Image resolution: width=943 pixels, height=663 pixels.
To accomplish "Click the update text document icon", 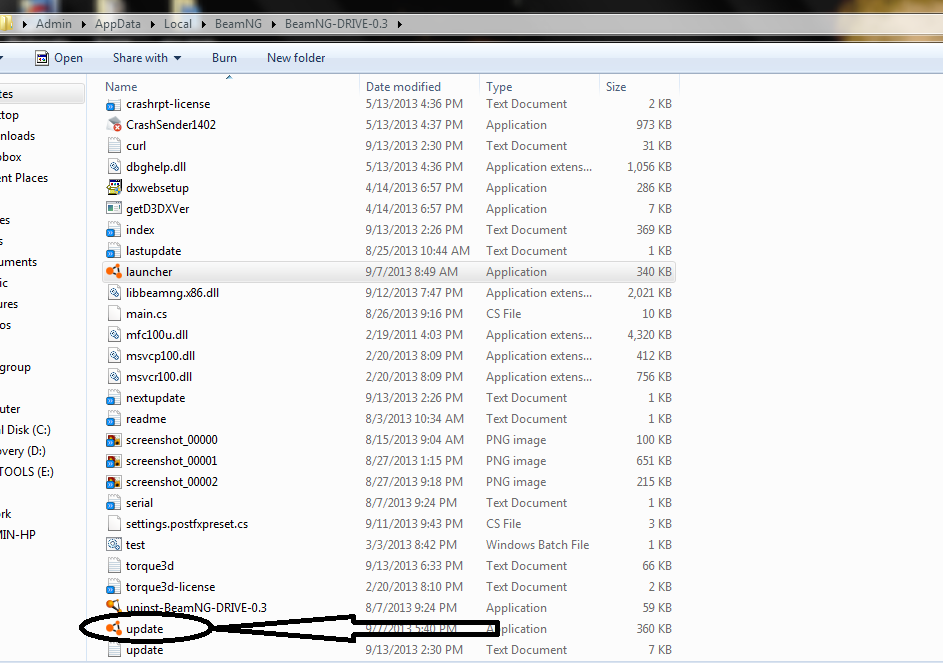I will click(x=114, y=650).
